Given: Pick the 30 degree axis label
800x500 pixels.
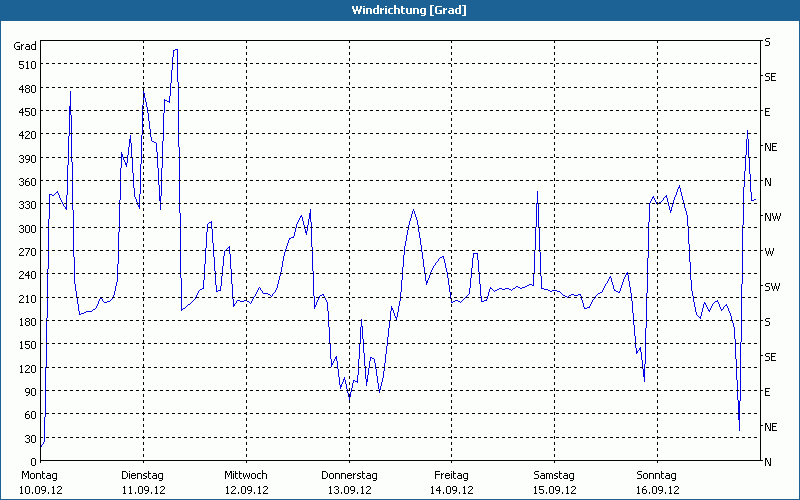Looking at the screenshot, I should 31,439.
